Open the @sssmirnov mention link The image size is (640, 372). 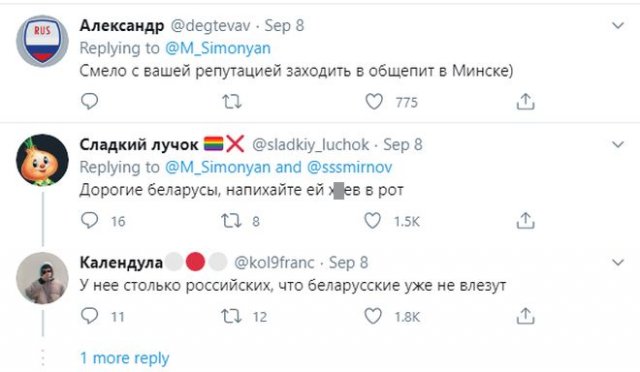tap(349, 167)
